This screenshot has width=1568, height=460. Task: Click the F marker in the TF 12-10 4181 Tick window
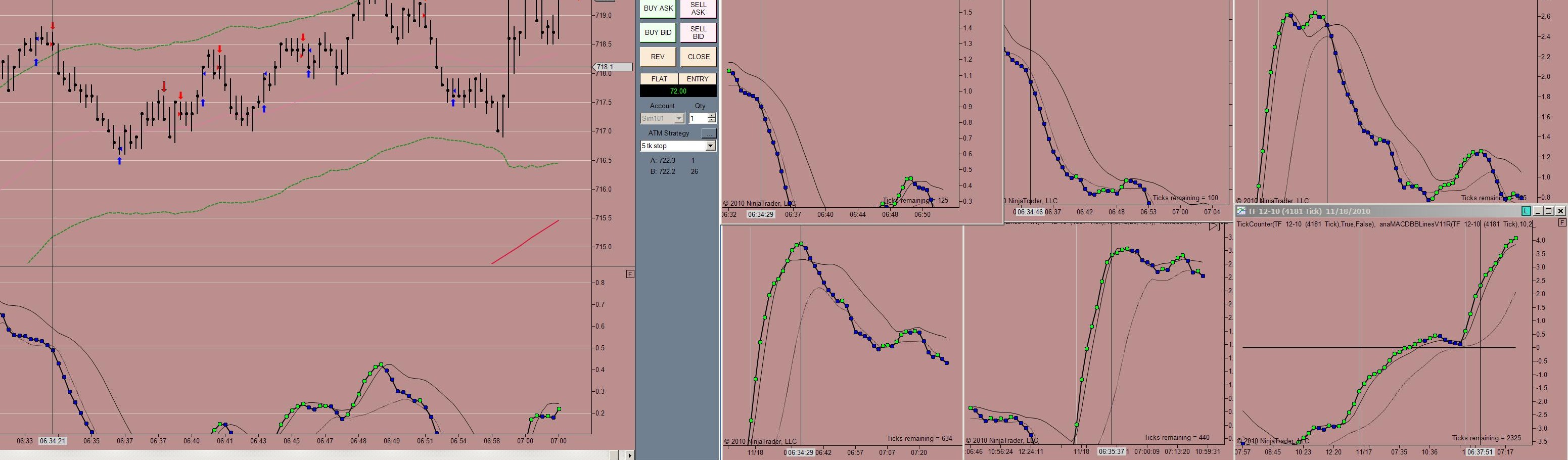click(x=1562, y=223)
